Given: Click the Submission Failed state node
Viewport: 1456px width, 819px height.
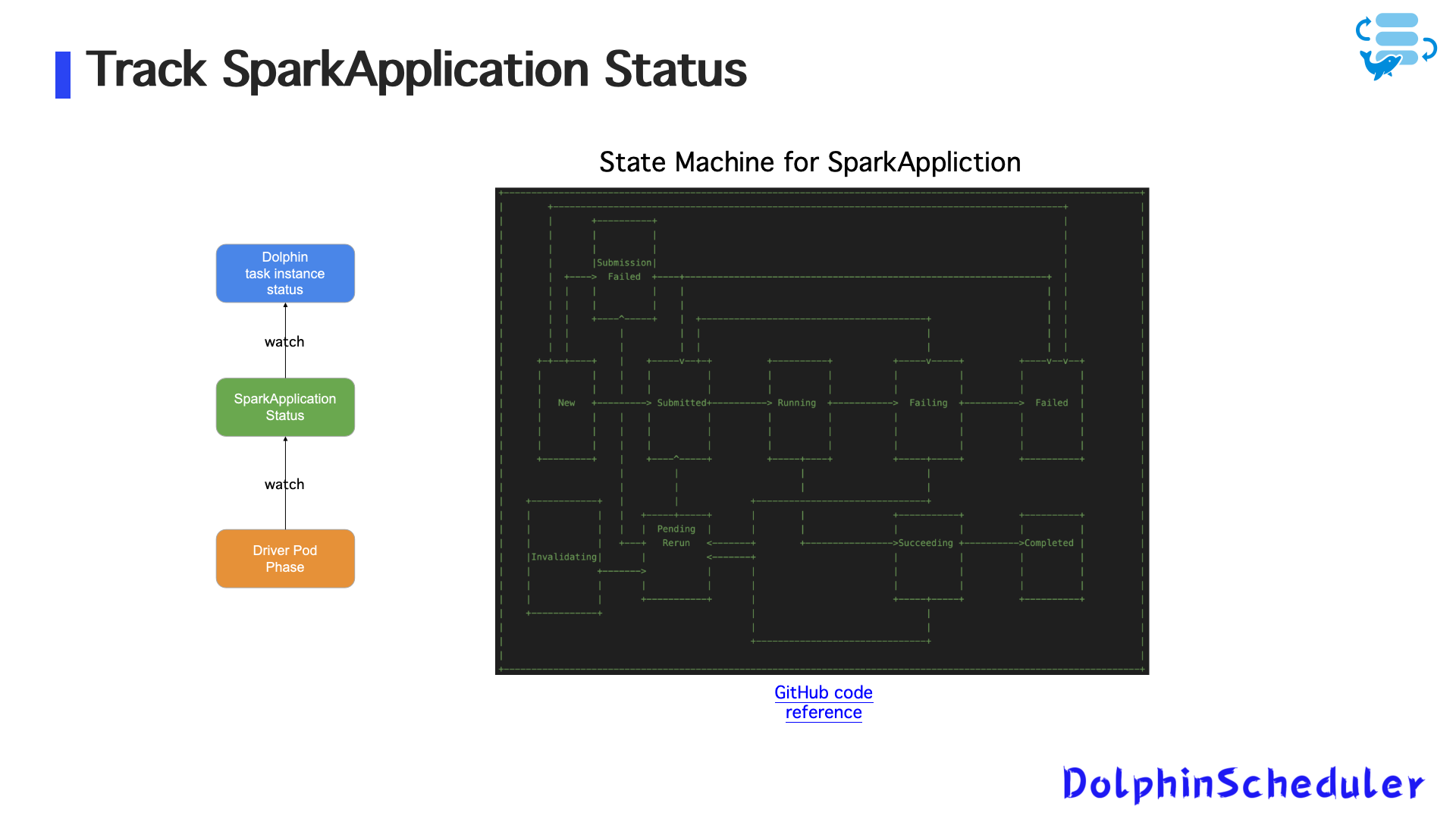Looking at the screenshot, I should (x=624, y=270).
